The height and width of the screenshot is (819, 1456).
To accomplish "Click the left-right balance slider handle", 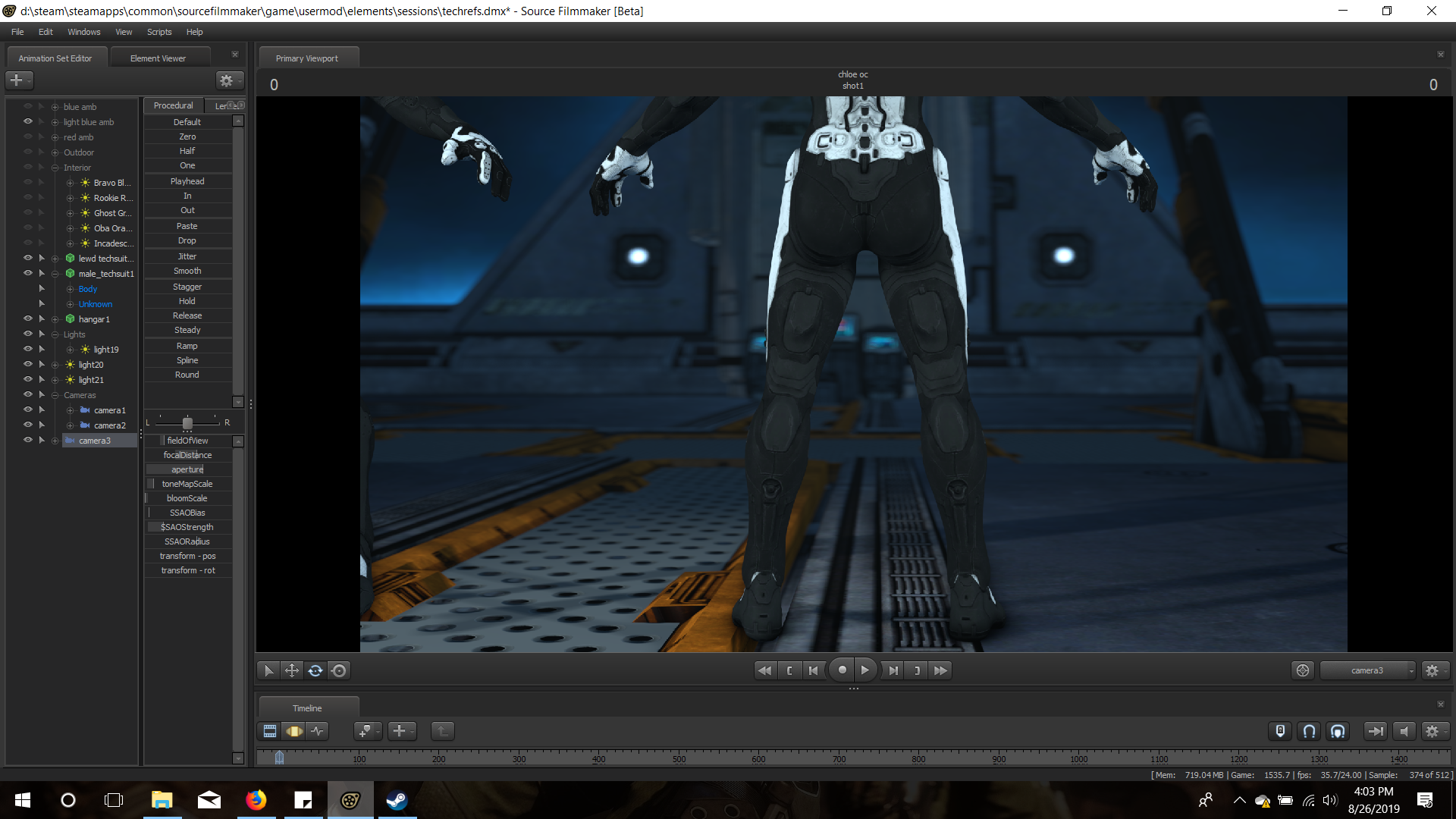I will (x=187, y=423).
